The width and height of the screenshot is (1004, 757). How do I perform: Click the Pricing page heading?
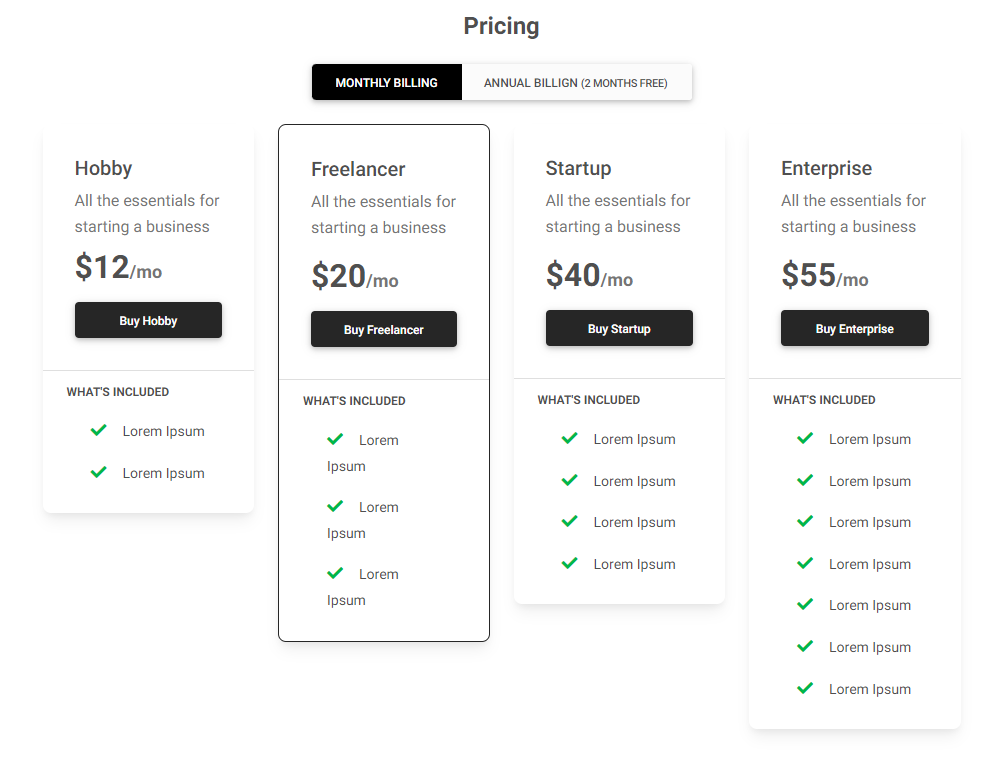[x=501, y=26]
